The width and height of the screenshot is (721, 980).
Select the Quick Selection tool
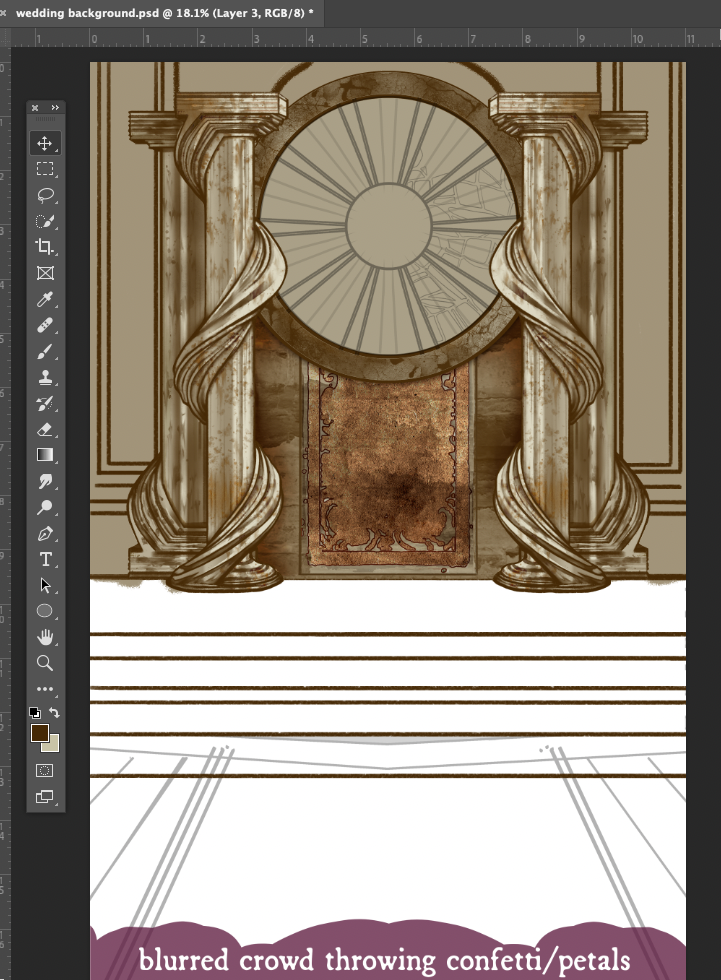point(45,221)
